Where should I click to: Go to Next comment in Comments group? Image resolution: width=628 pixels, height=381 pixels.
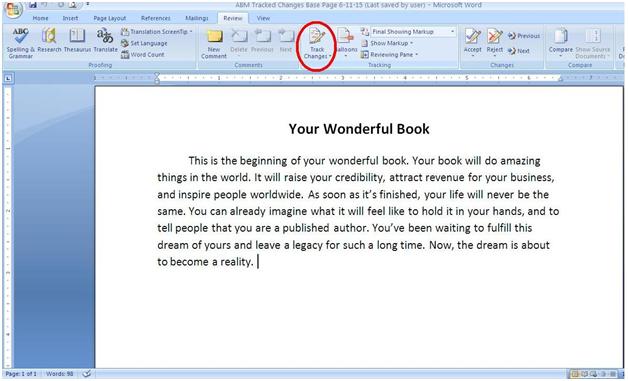click(x=286, y=41)
